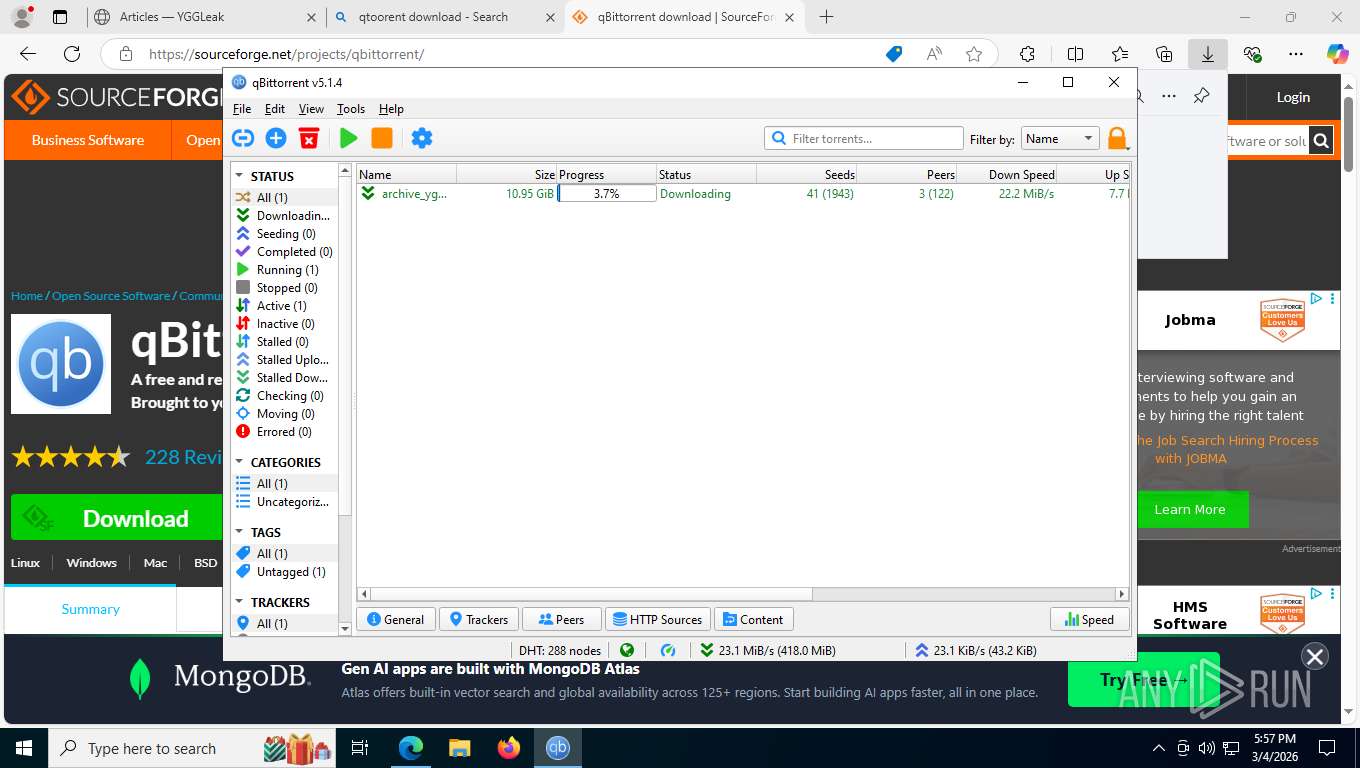This screenshot has height=768, width=1360.
Task: Click SourceForge green Download button
Action: coord(117,518)
